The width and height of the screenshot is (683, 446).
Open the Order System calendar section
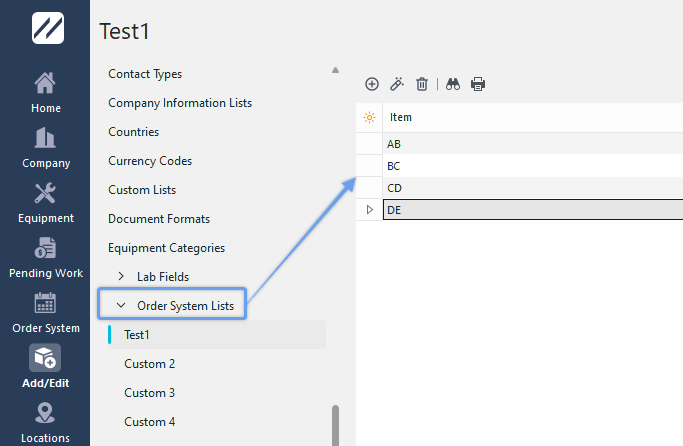(x=45, y=313)
